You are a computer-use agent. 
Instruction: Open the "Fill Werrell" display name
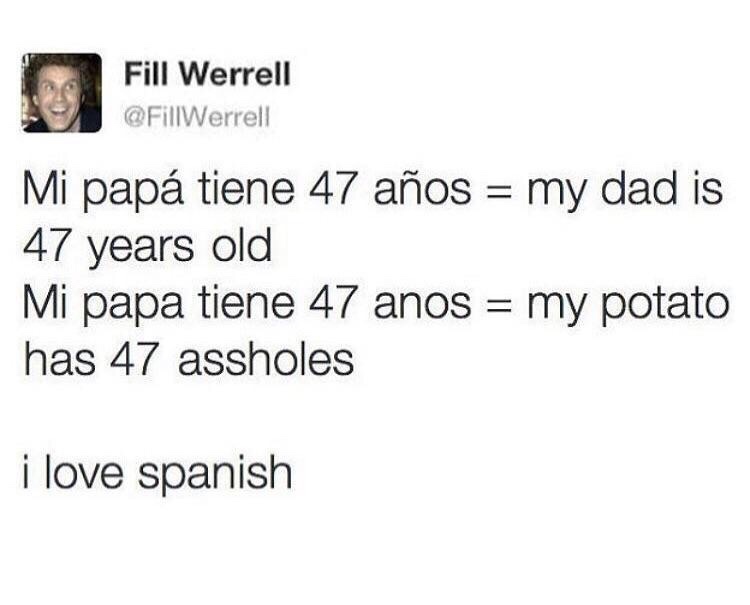208,74
